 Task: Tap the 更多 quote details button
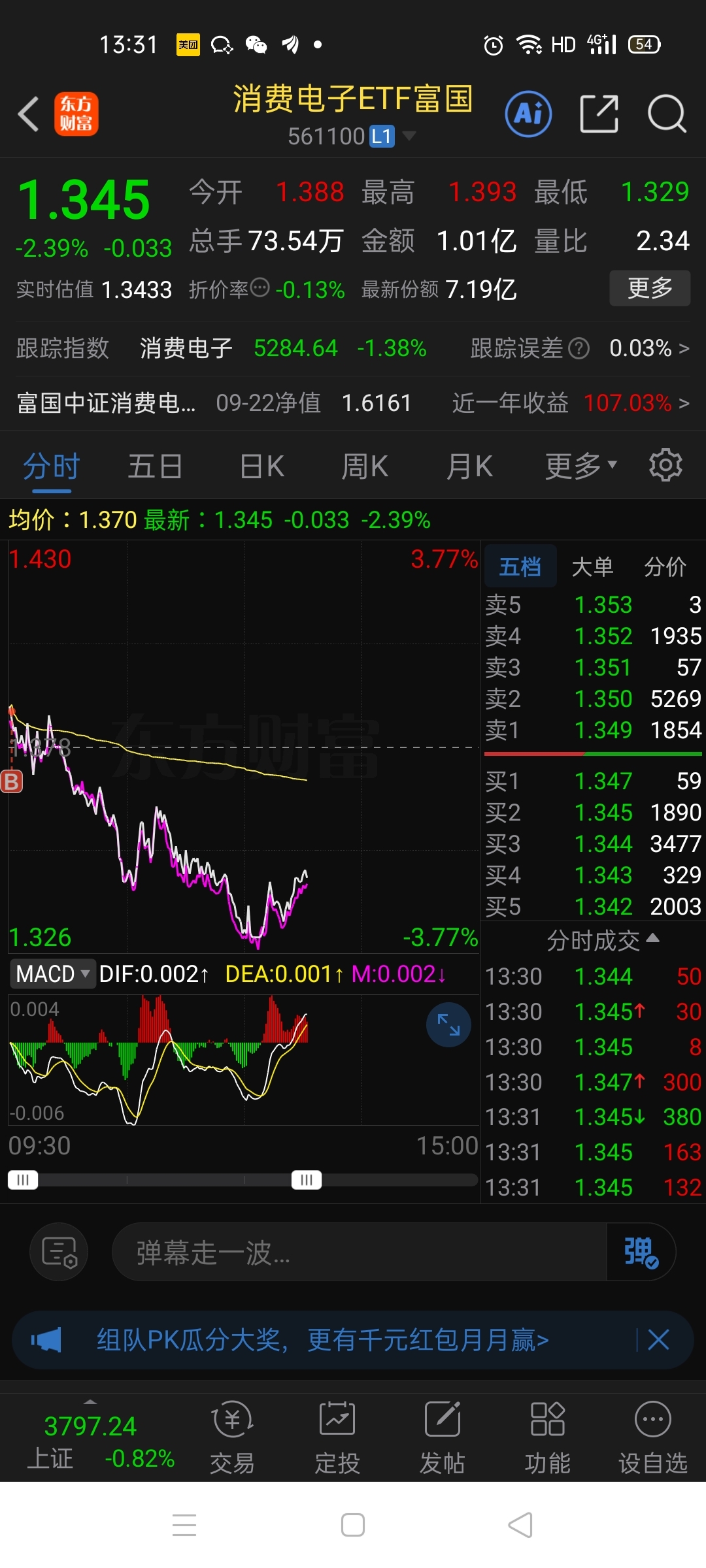click(x=650, y=287)
